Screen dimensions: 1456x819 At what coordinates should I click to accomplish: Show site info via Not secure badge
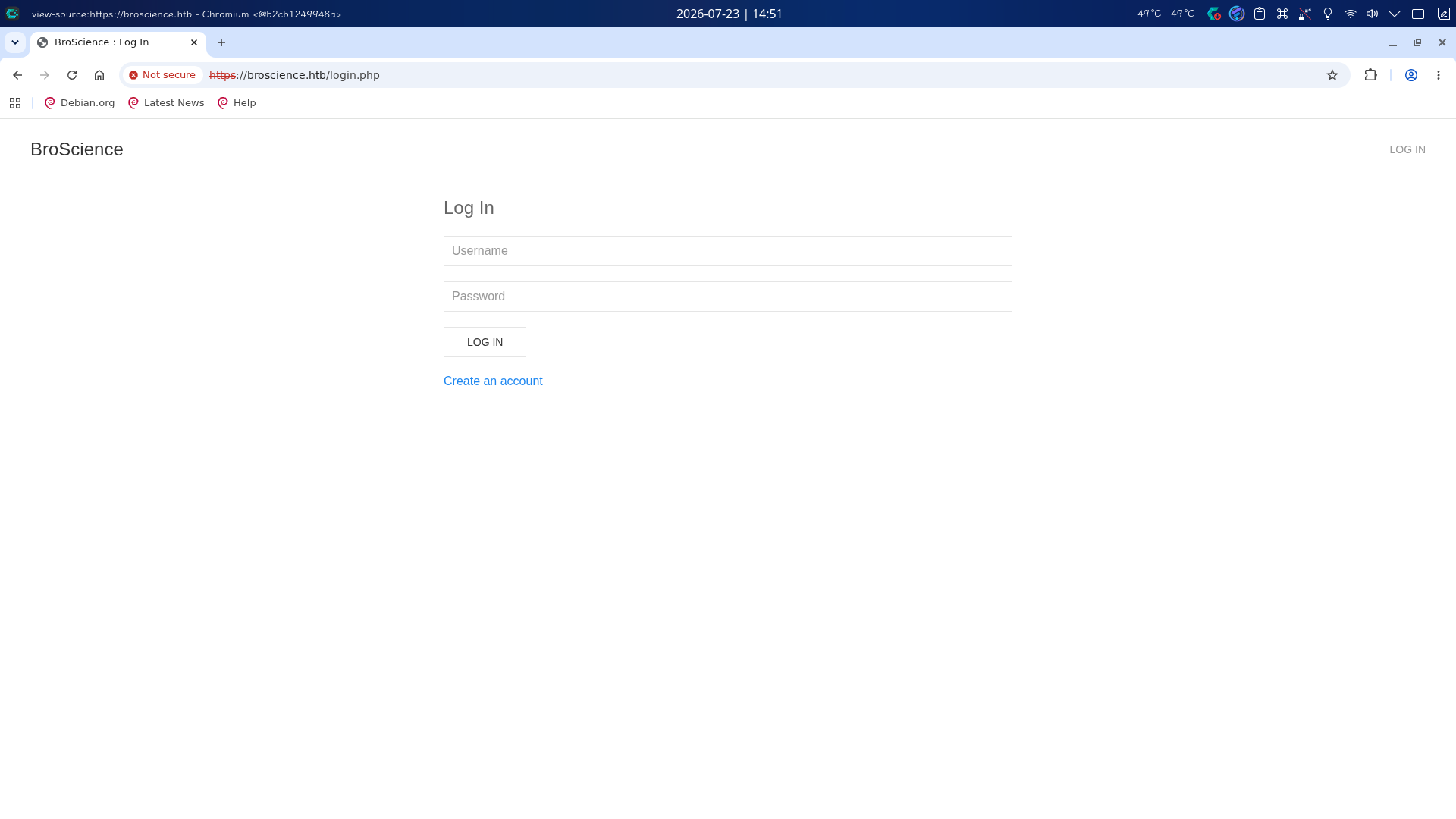coord(162,75)
